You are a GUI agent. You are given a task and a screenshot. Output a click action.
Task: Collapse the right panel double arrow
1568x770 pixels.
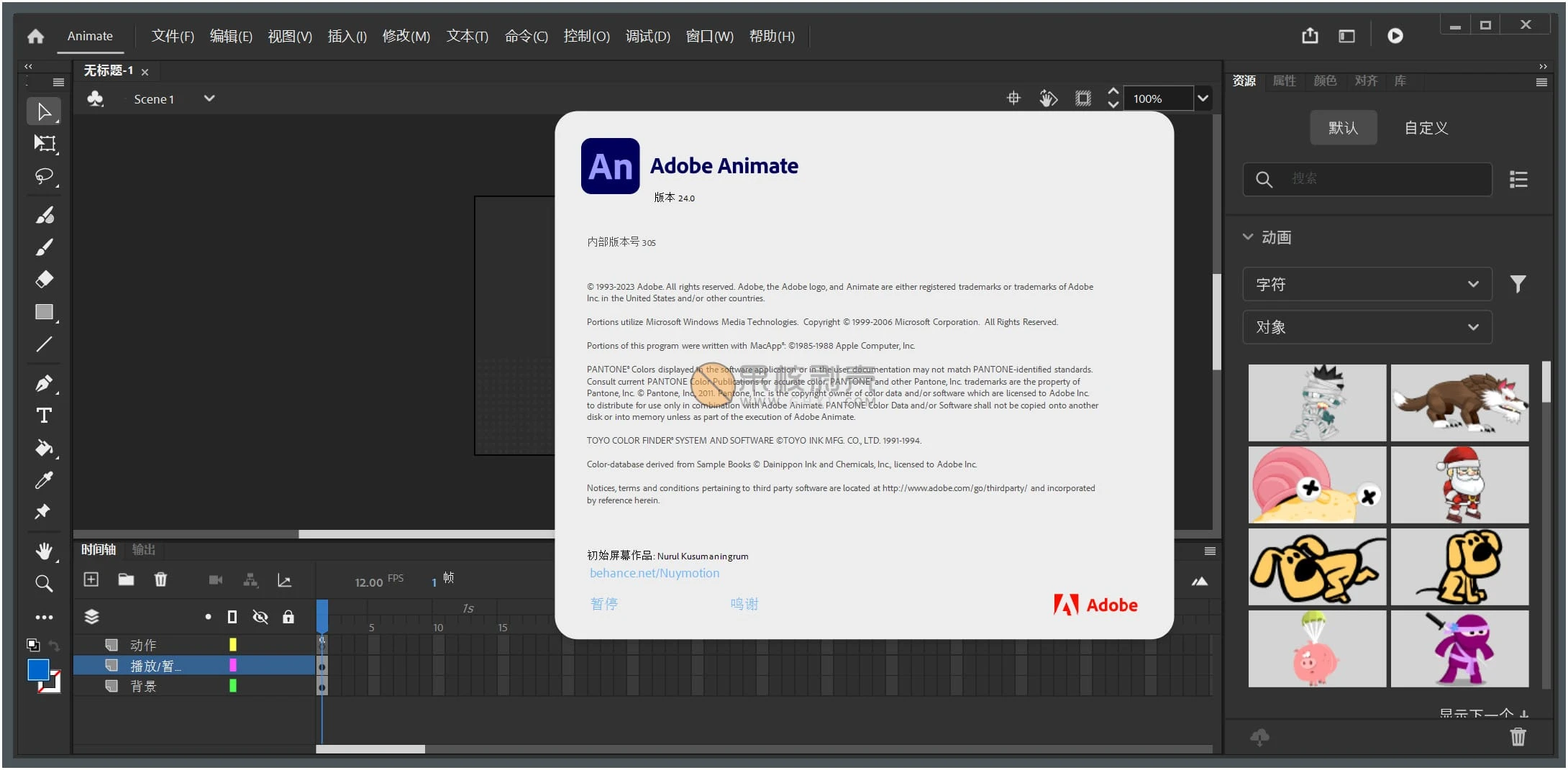click(1543, 66)
